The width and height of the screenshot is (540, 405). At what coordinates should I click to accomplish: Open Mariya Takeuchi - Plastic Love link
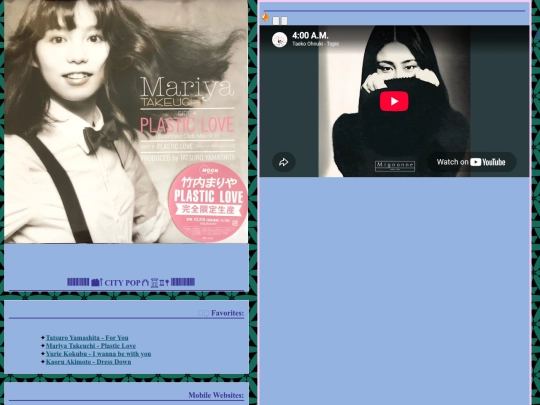click(91, 345)
